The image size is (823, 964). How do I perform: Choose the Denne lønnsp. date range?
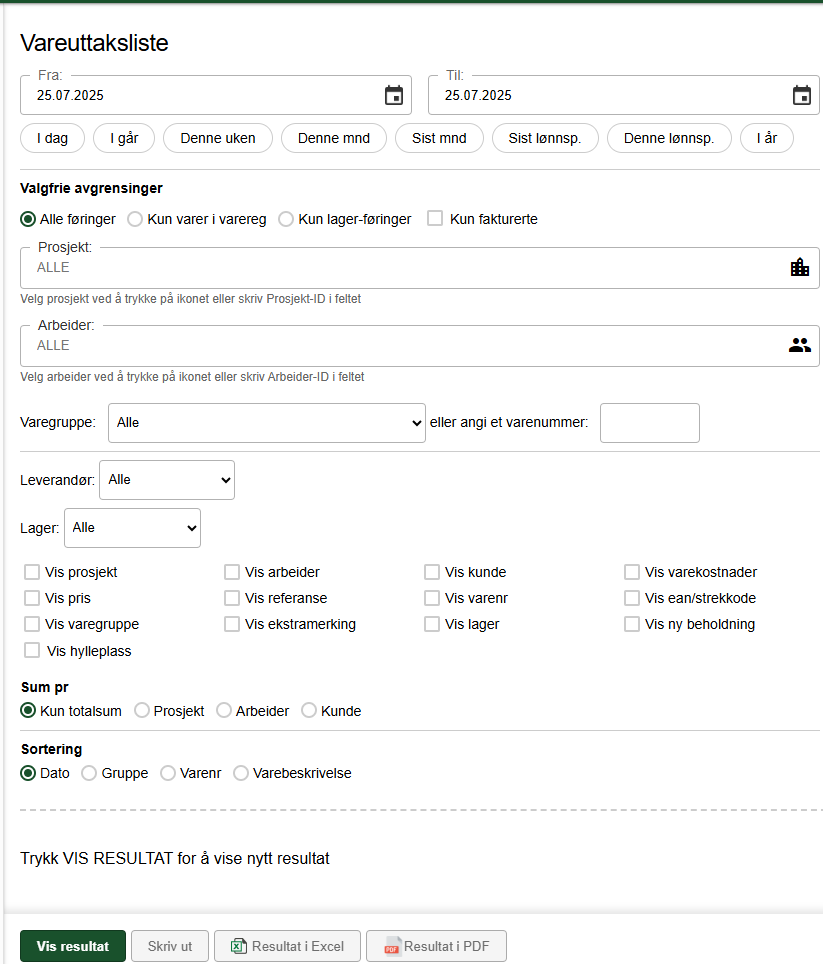(669, 138)
